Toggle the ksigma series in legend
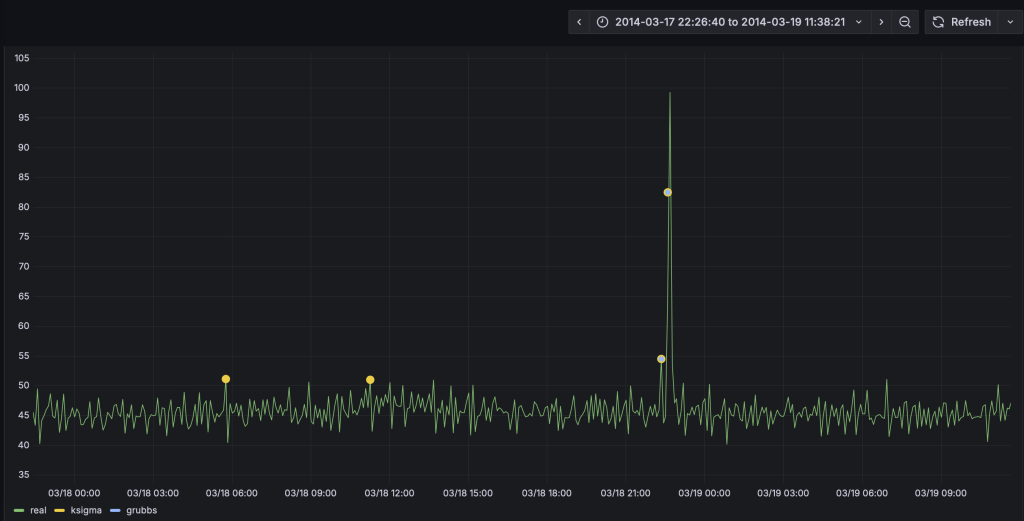The height and width of the screenshot is (521, 1024). [86, 510]
